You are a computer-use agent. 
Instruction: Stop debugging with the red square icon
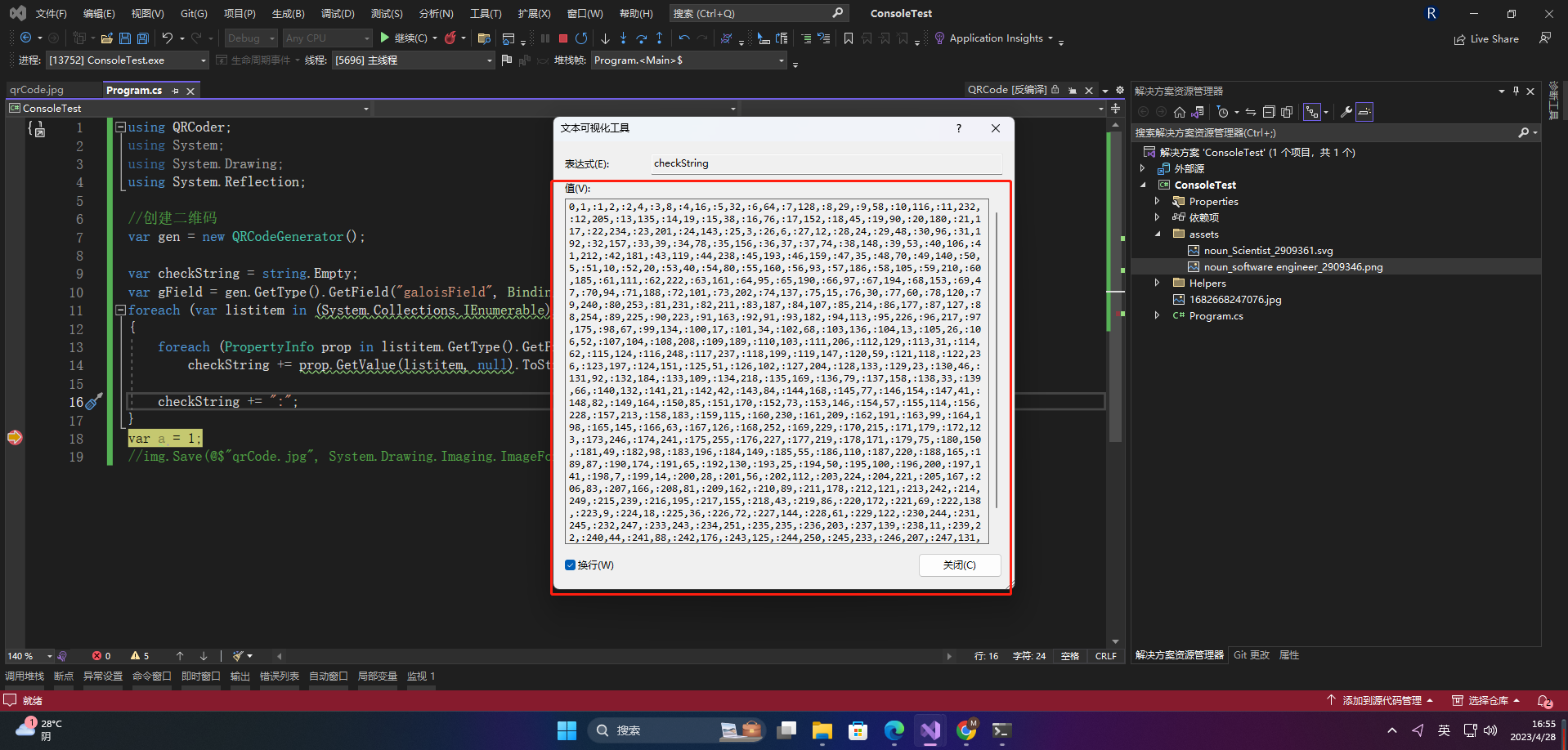point(563,38)
